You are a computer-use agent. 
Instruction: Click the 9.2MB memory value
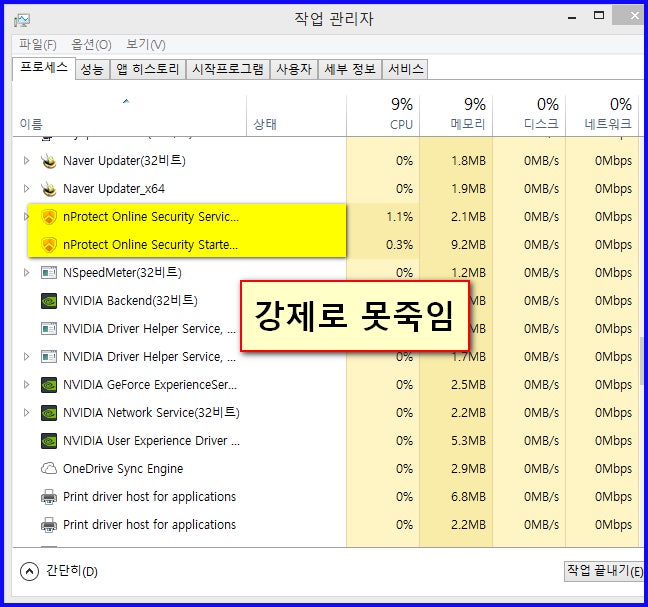pos(468,245)
